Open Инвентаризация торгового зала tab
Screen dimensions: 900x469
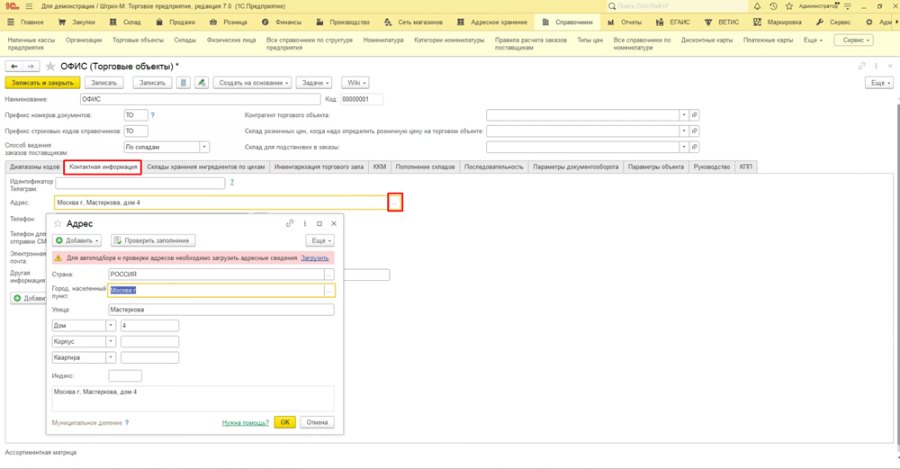point(319,167)
